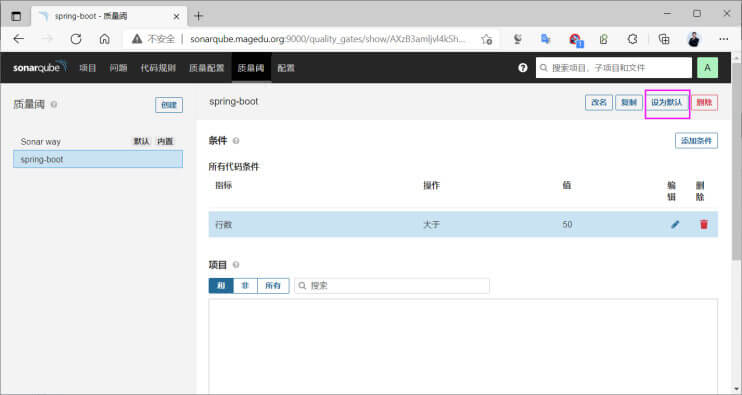Click the 默认 badge on Sonar way
Screen dimensions: 742x395
pos(141,141)
